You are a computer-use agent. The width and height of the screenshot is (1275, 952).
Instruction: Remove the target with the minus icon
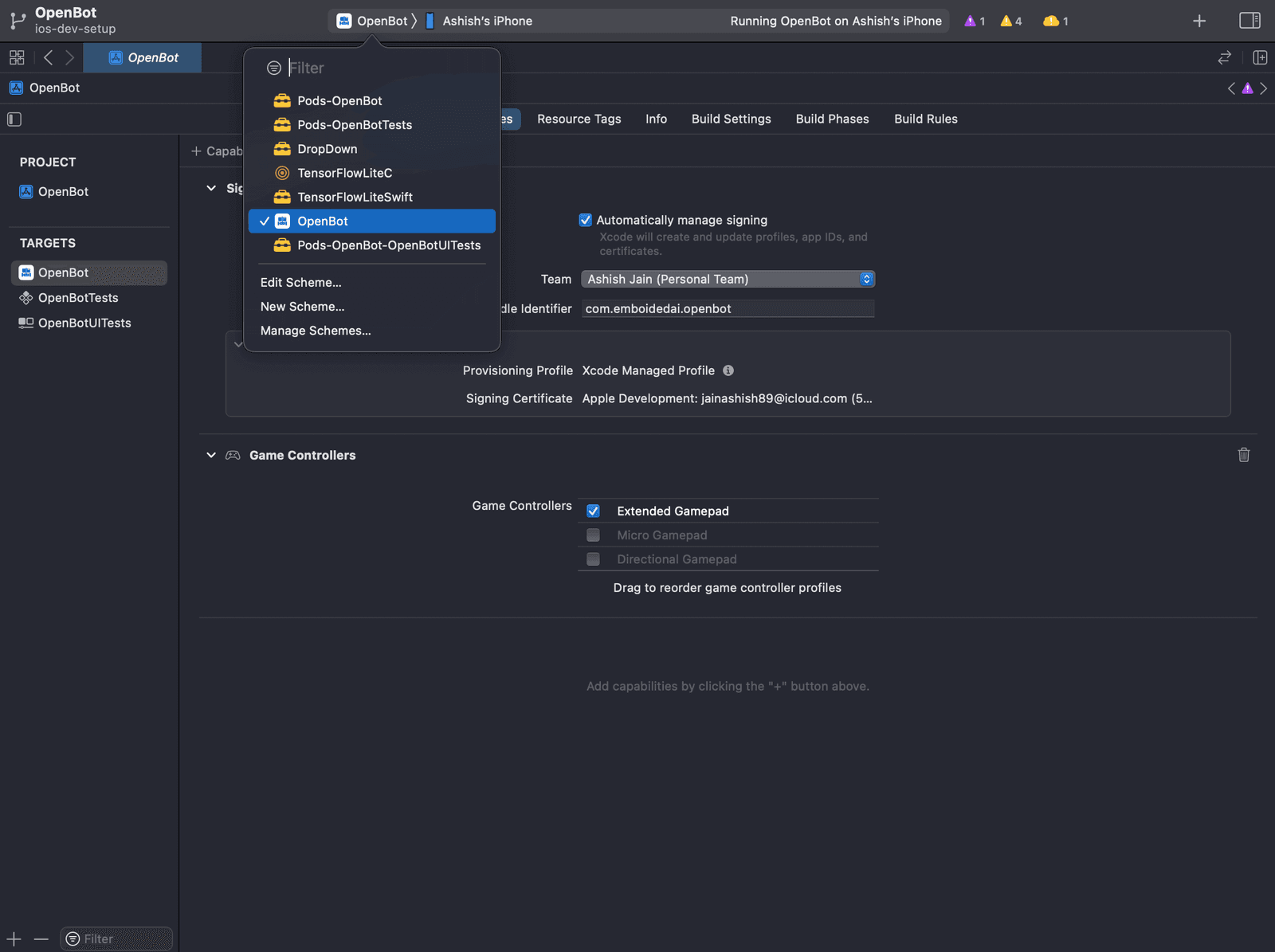(41, 939)
